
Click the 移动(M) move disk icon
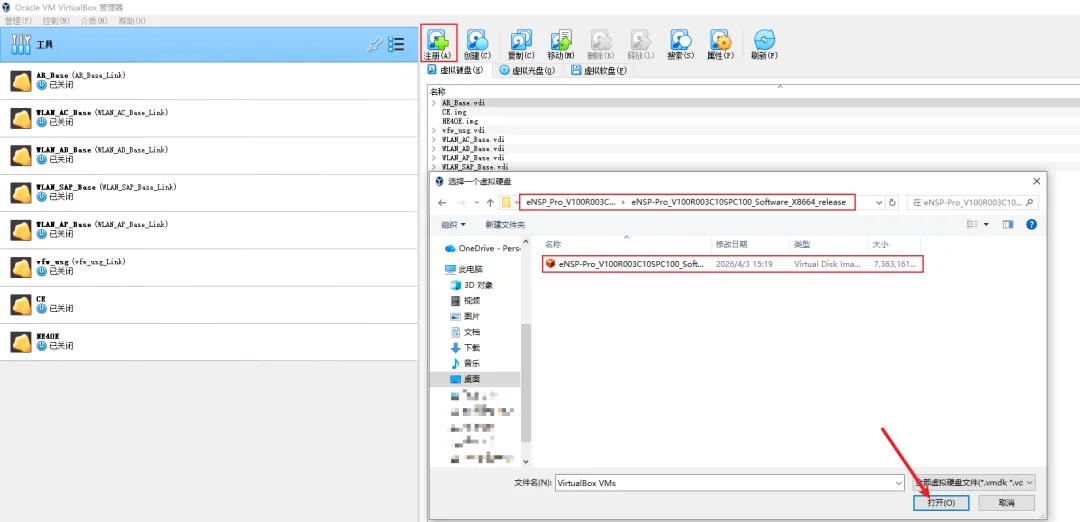point(561,44)
